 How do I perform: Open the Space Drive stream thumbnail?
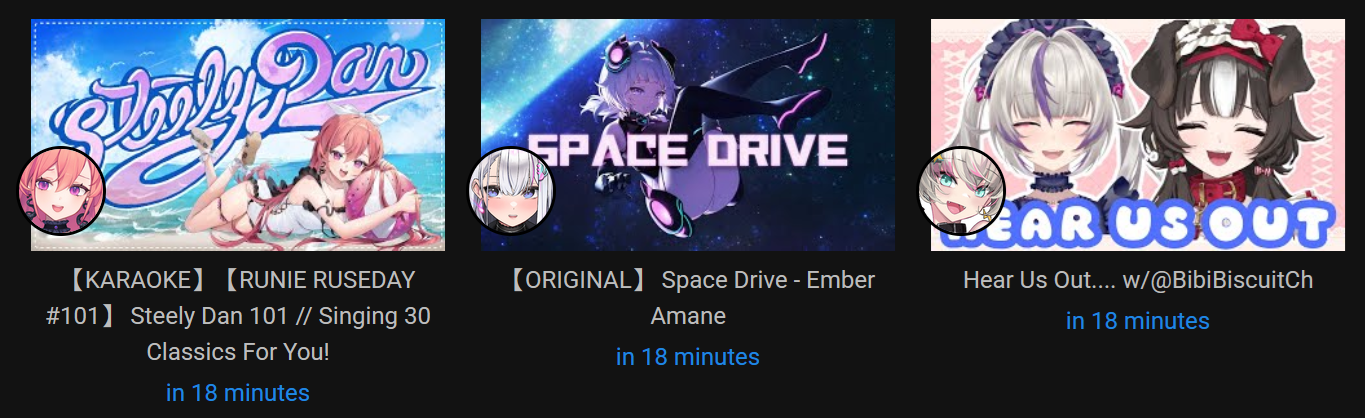point(688,134)
